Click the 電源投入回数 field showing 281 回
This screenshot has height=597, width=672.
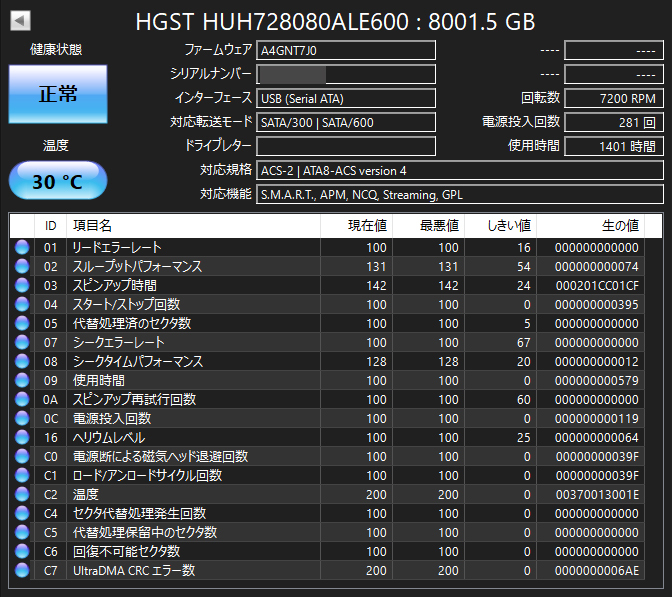tap(614, 123)
